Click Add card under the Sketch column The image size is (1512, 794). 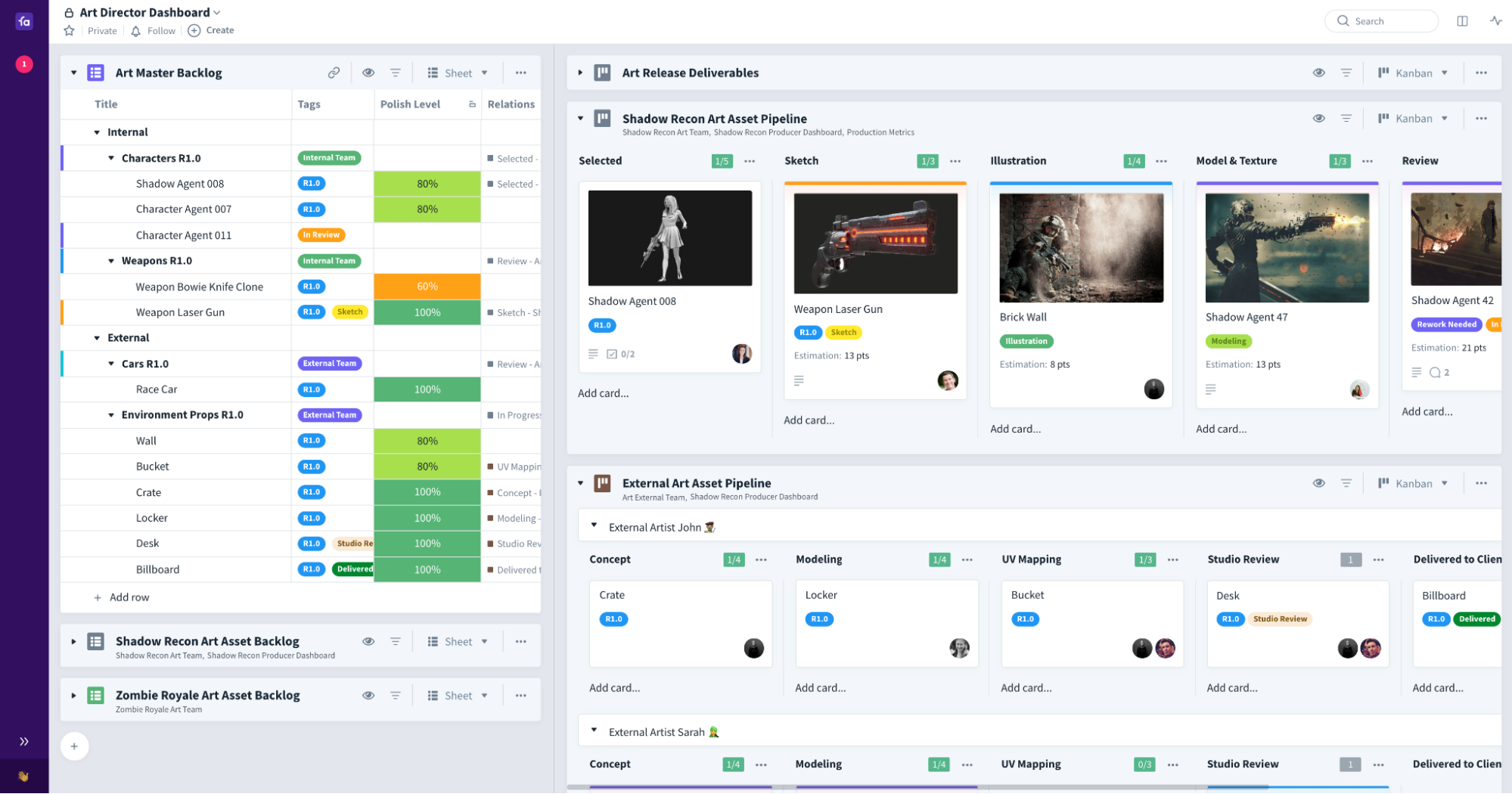(x=809, y=420)
